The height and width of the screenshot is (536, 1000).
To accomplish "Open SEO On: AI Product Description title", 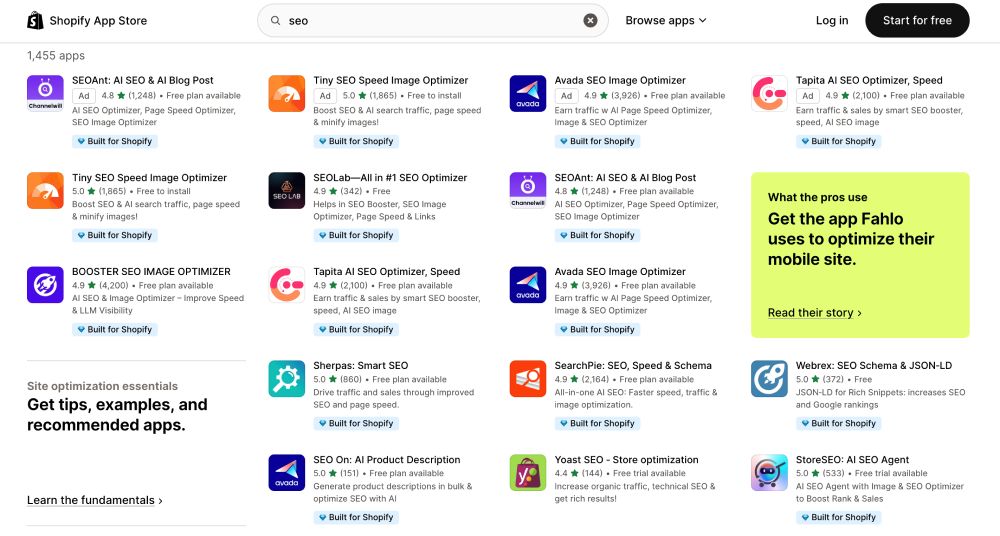I will tap(386, 459).
